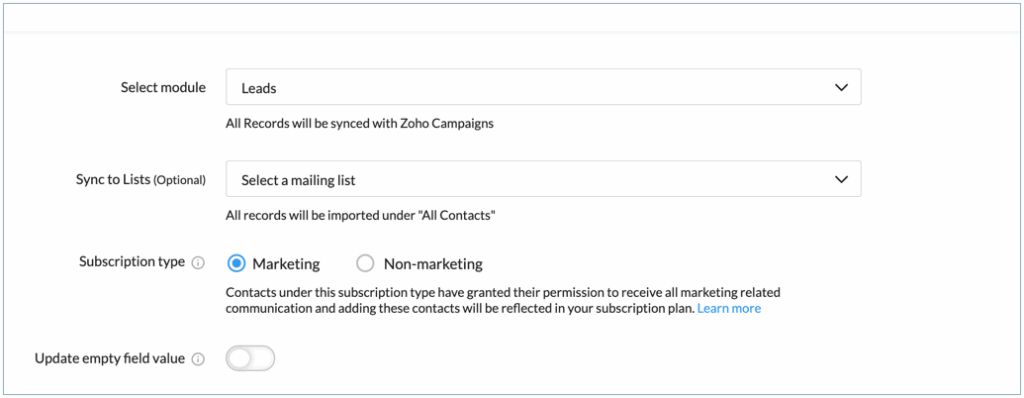The image size is (1024, 398).
Task: Open the Learn more link
Action: point(729,308)
